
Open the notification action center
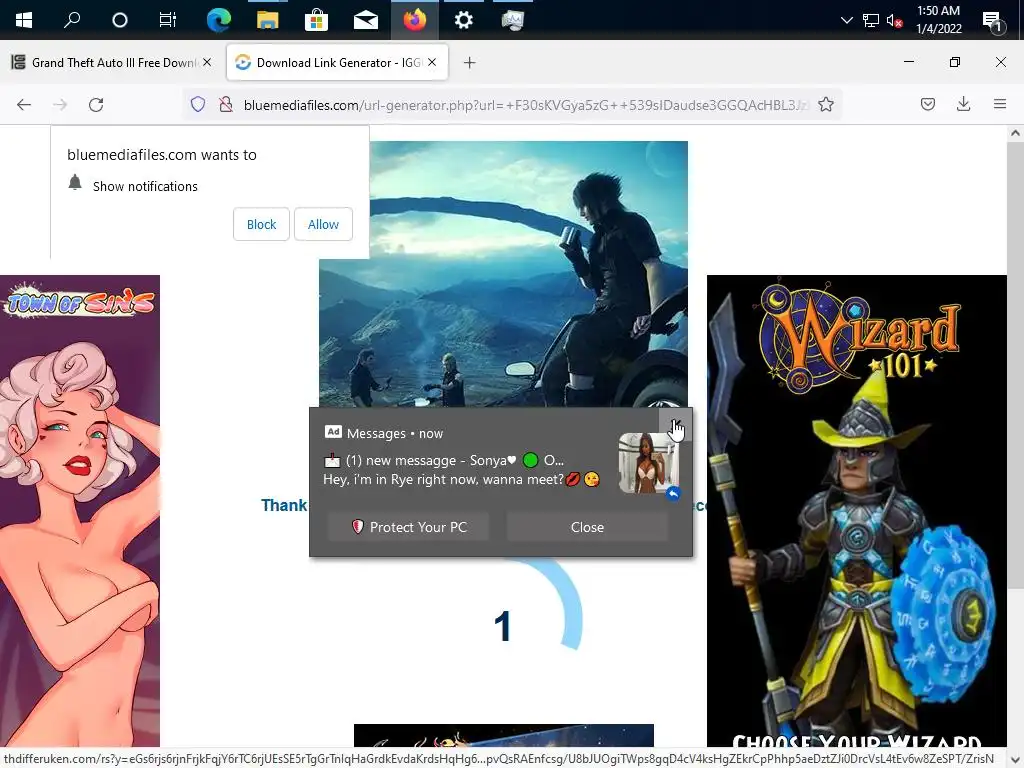coord(993,21)
